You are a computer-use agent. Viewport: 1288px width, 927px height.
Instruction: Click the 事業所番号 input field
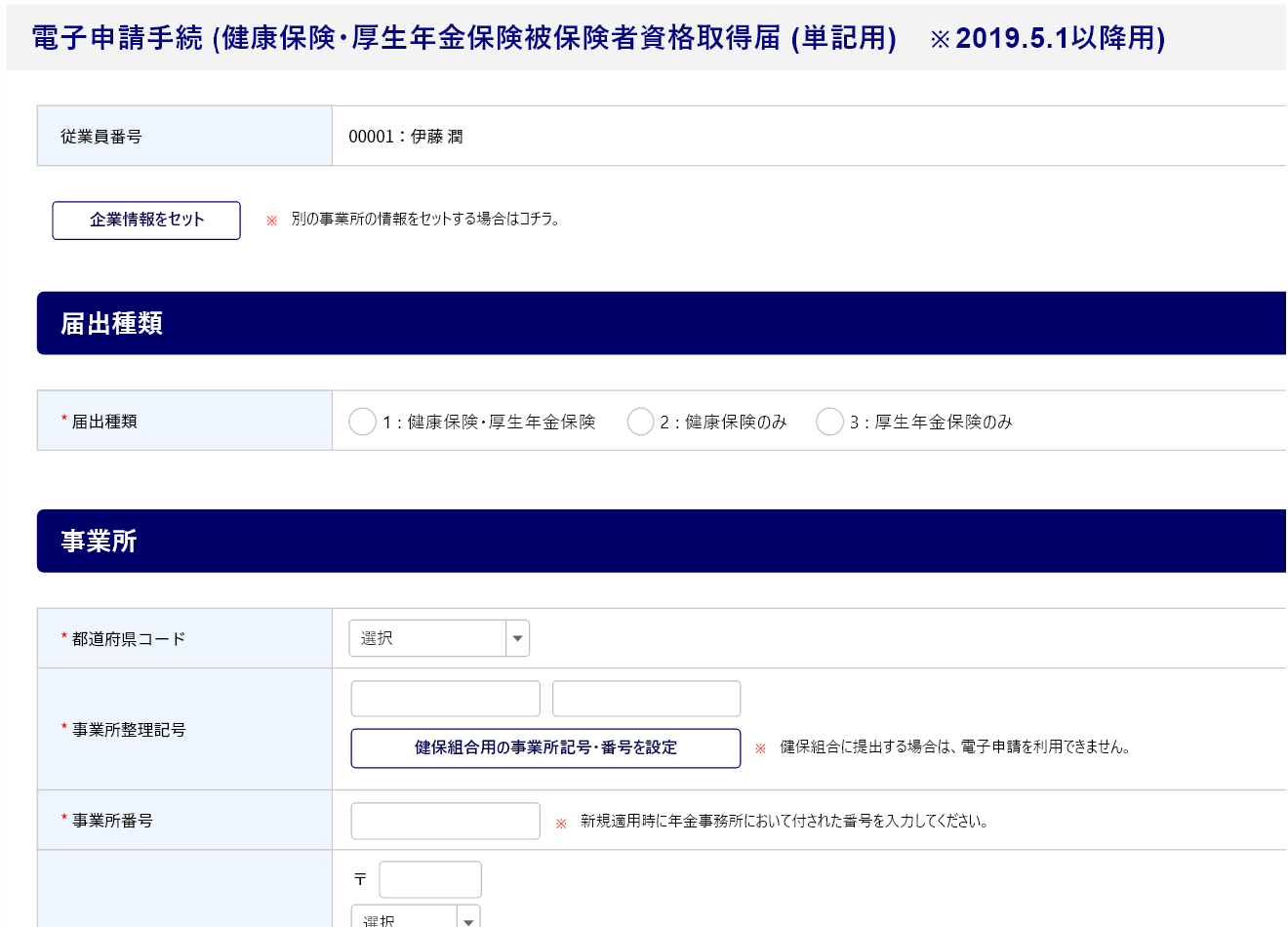tap(445, 821)
